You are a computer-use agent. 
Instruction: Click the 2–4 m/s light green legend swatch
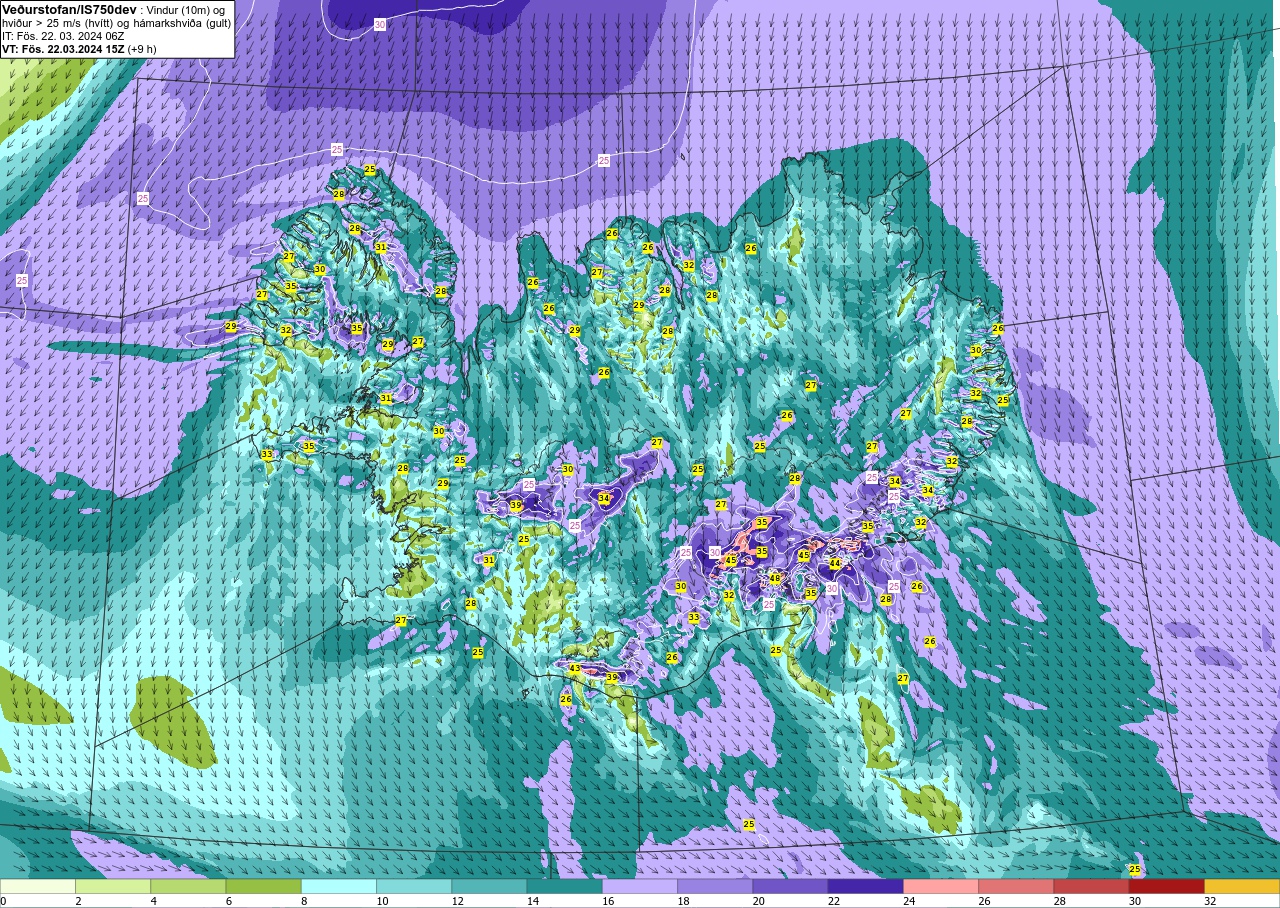point(113,886)
